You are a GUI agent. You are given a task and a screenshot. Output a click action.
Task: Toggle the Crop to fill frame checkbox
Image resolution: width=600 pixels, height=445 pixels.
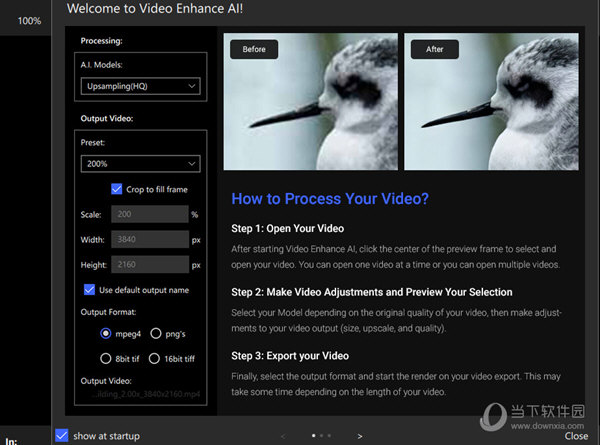tap(117, 189)
